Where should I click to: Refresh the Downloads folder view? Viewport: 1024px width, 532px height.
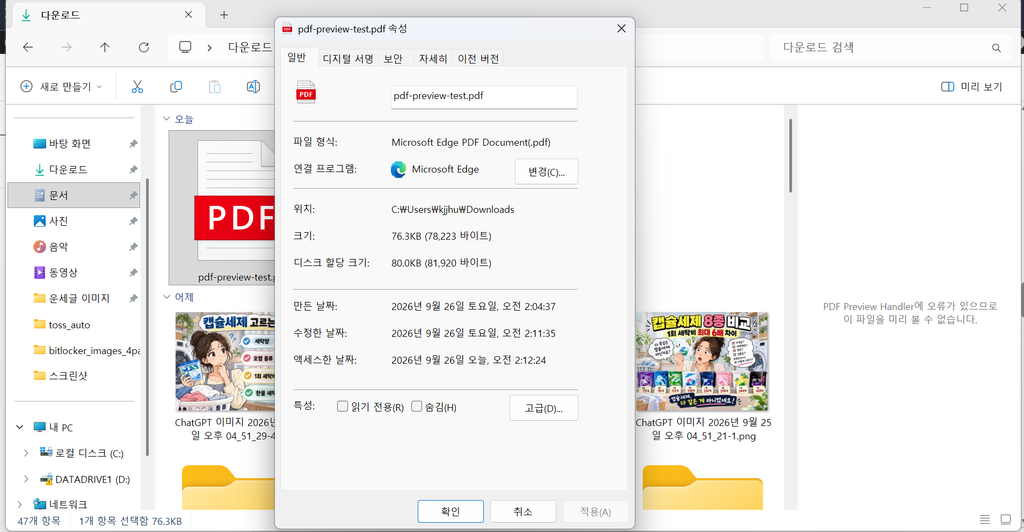click(x=144, y=47)
